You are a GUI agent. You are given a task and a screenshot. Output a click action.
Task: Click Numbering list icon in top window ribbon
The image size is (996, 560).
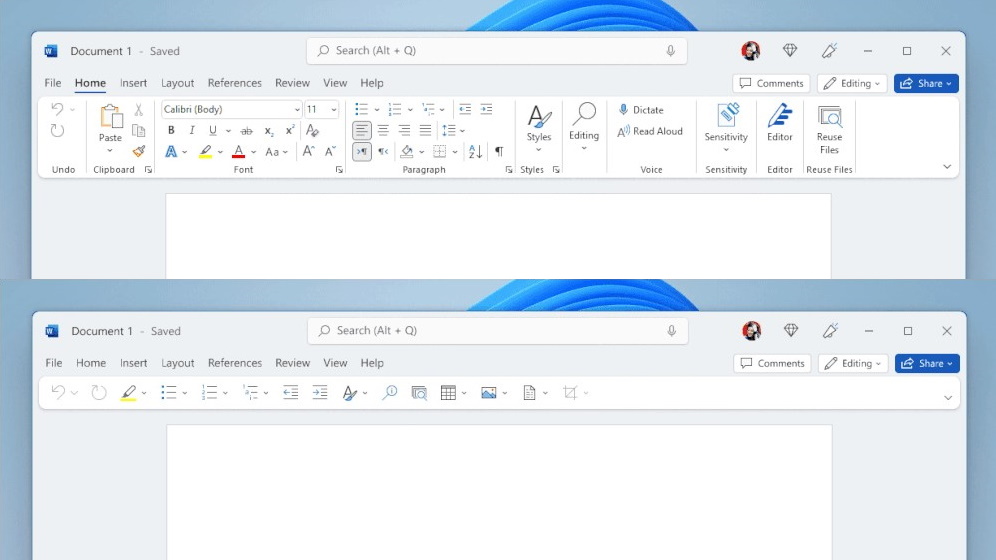[x=394, y=109]
